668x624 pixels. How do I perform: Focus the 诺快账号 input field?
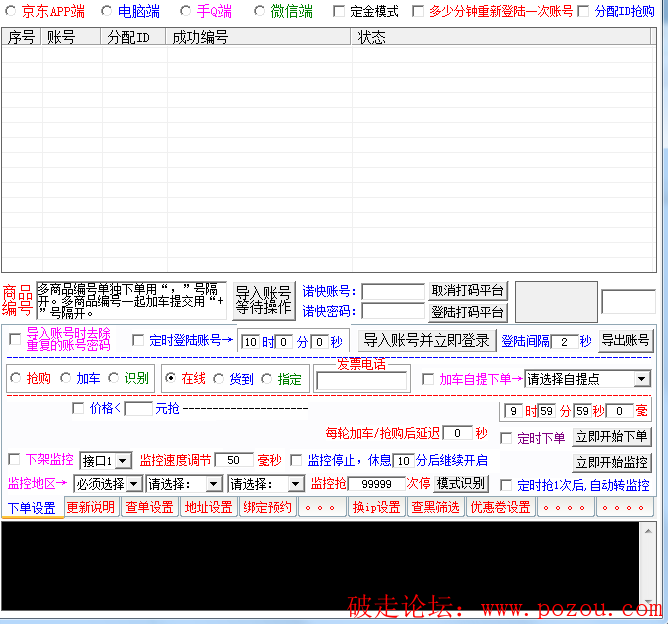tap(393, 292)
